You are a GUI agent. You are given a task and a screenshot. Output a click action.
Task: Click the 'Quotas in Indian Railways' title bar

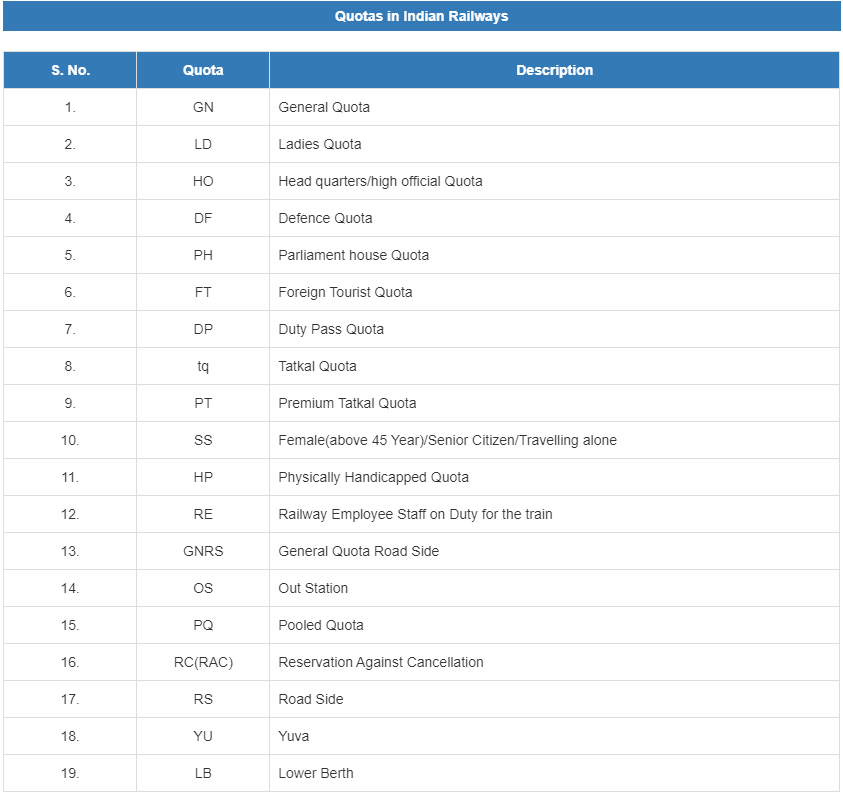click(x=421, y=16)
